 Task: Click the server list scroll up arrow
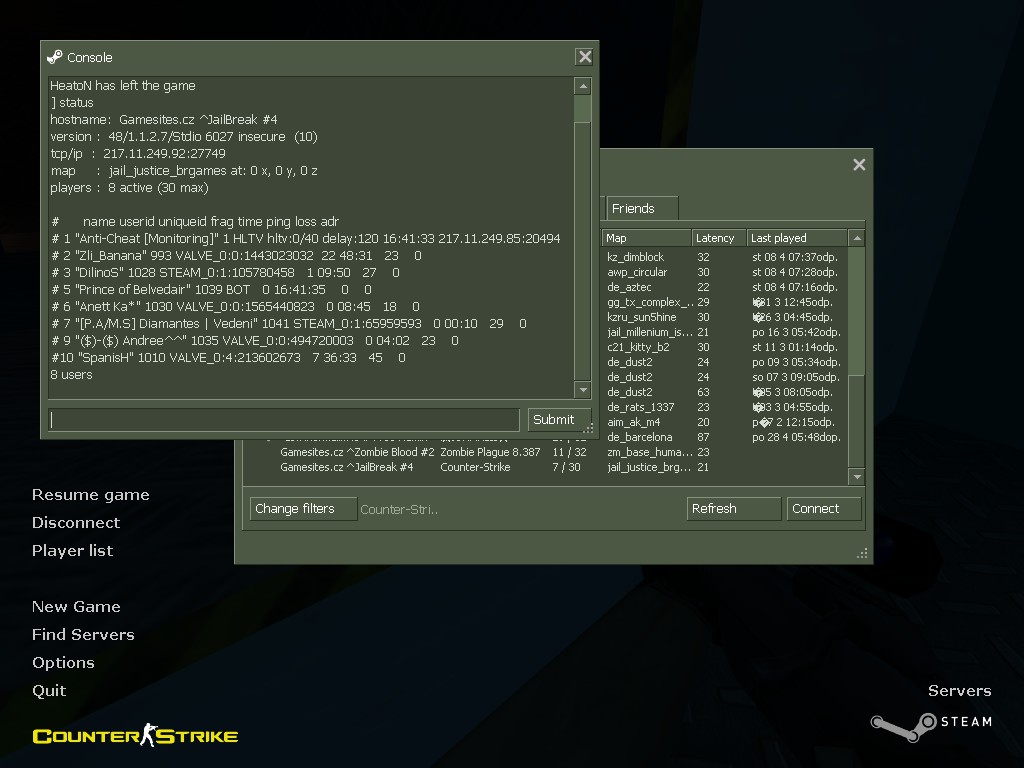coord(857,238)
